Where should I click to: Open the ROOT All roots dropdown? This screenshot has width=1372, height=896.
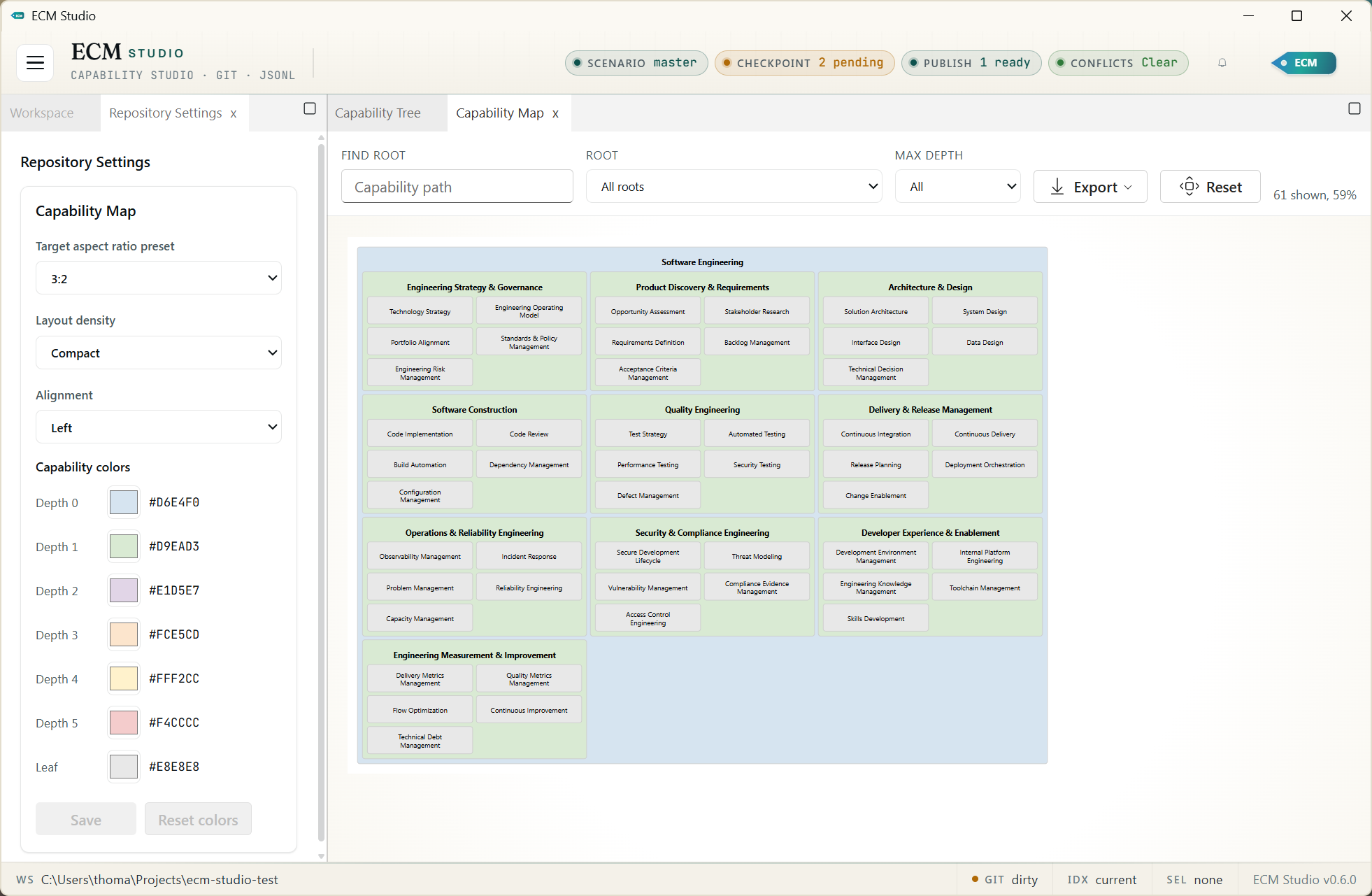pos(733,186)
